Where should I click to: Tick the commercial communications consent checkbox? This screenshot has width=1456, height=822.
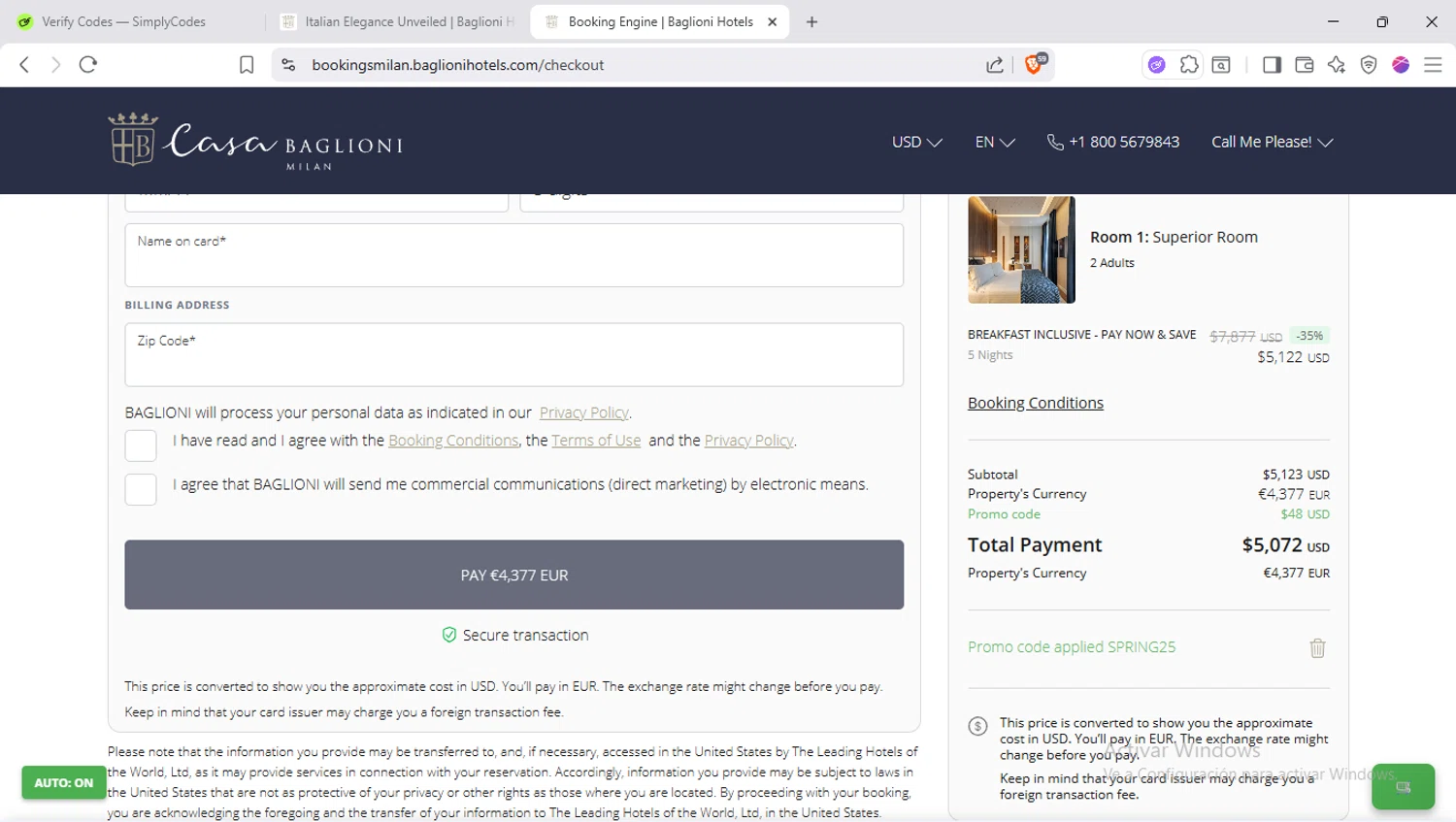click(x=141, y=489)
